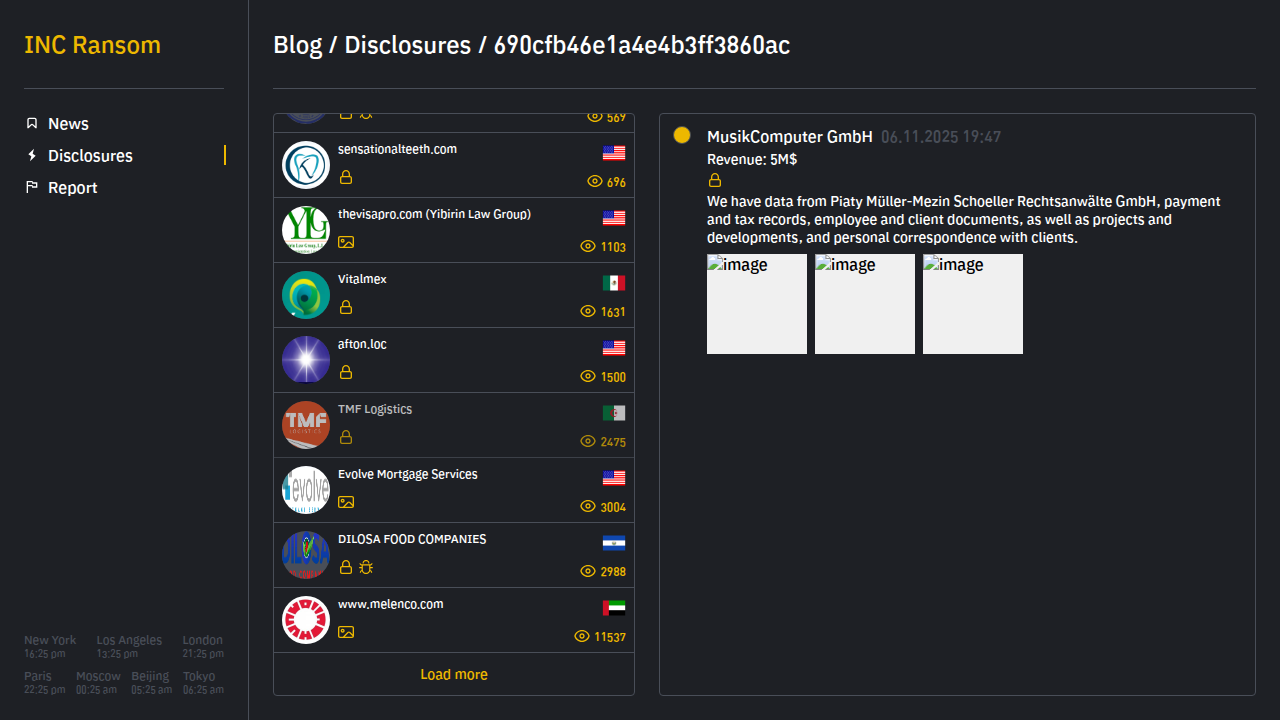Click the TMF Logistics logo icon
The image size is (1280, 720).
point(306,425)
